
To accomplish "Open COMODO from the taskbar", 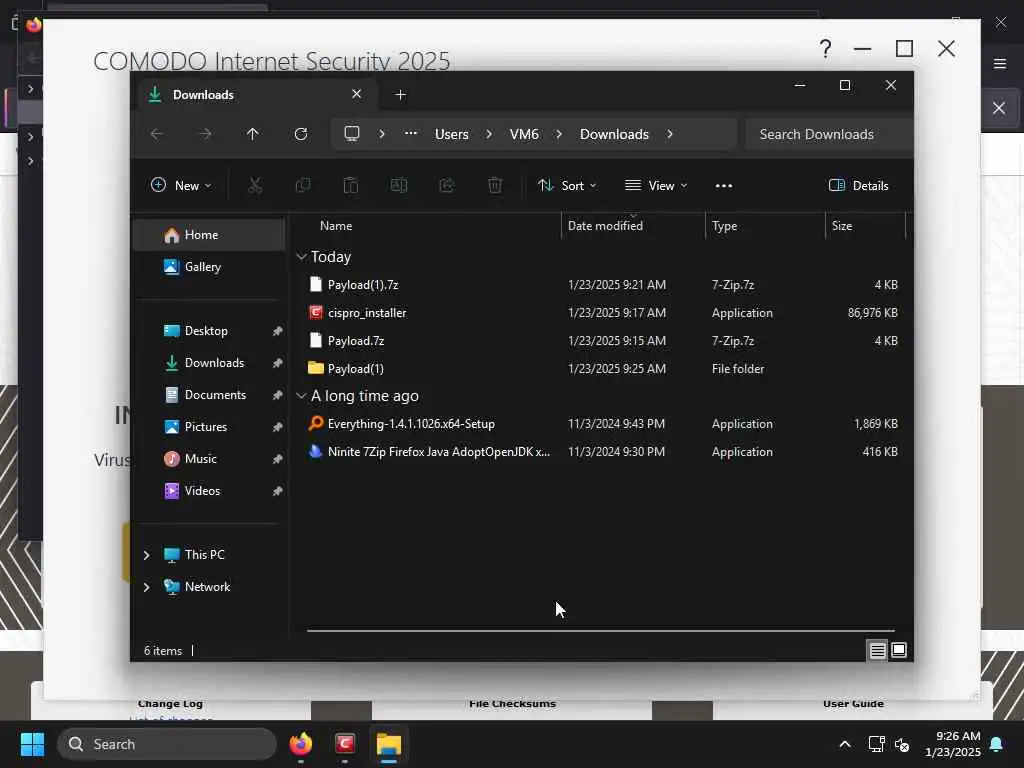I will (x=345, y=744).
